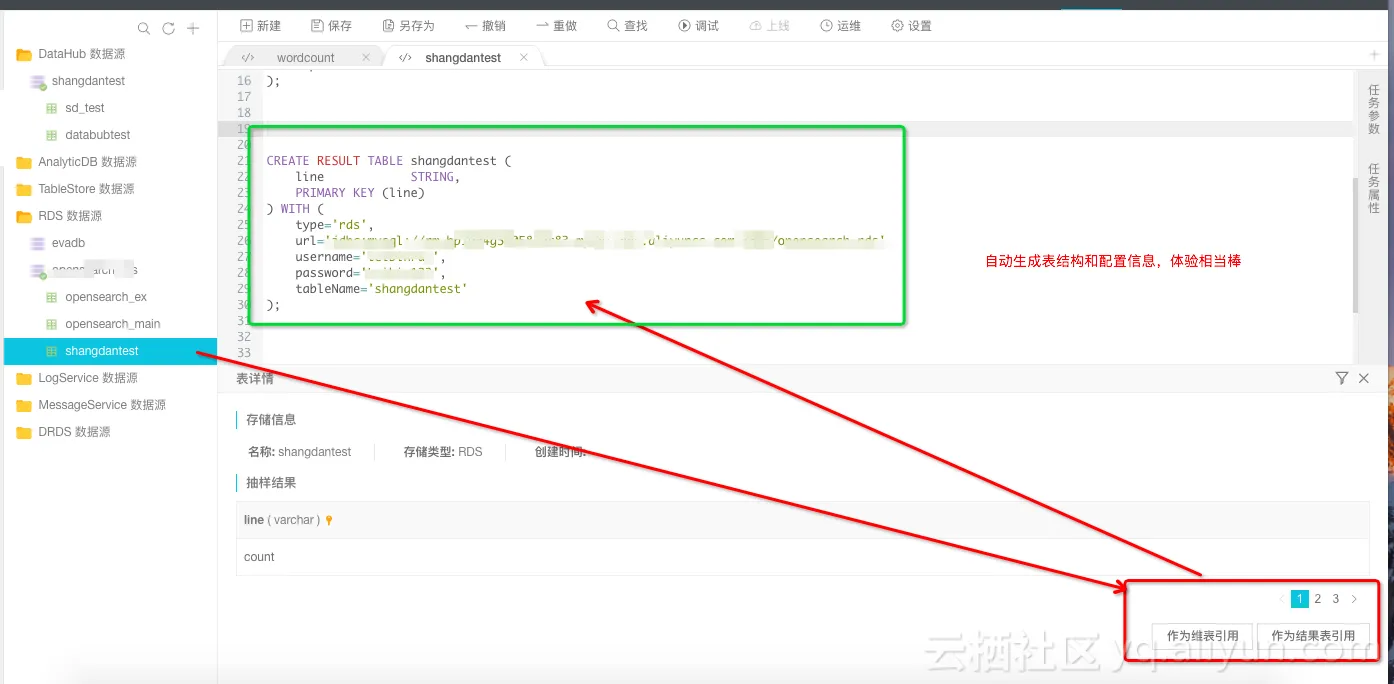Click the 上线 toolbar button
Image resolution: width=1394 pixels, height=684 pixels.
tap(769, 26)
